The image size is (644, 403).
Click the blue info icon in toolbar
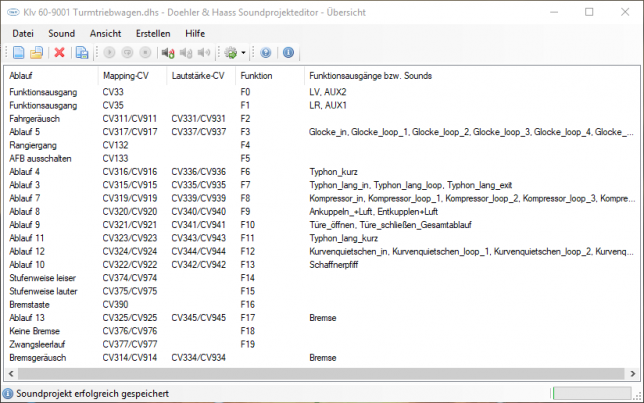tap(288, 53)
